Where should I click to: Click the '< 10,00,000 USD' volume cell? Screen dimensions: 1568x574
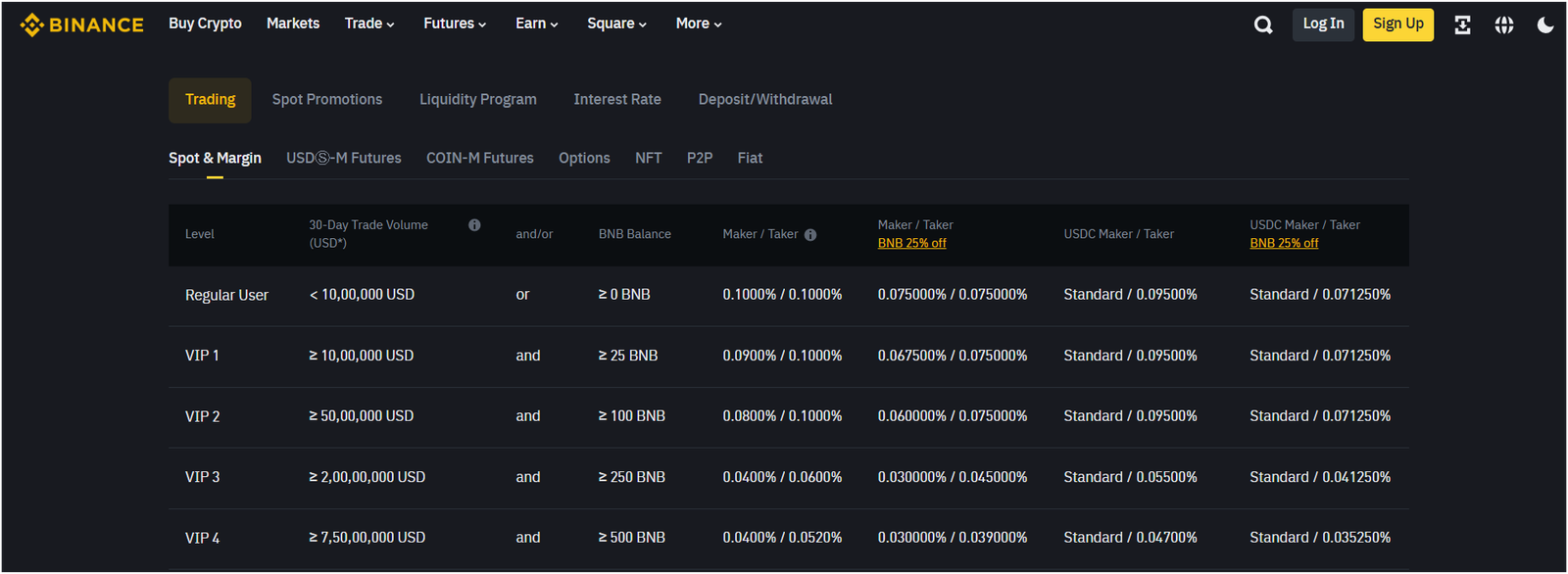[x=362, y=295]
